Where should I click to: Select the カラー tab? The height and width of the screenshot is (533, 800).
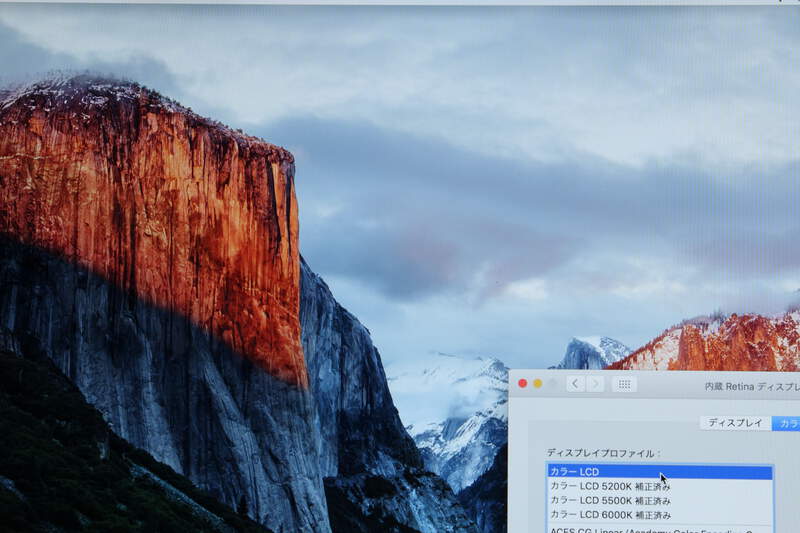tap(786, 423)
